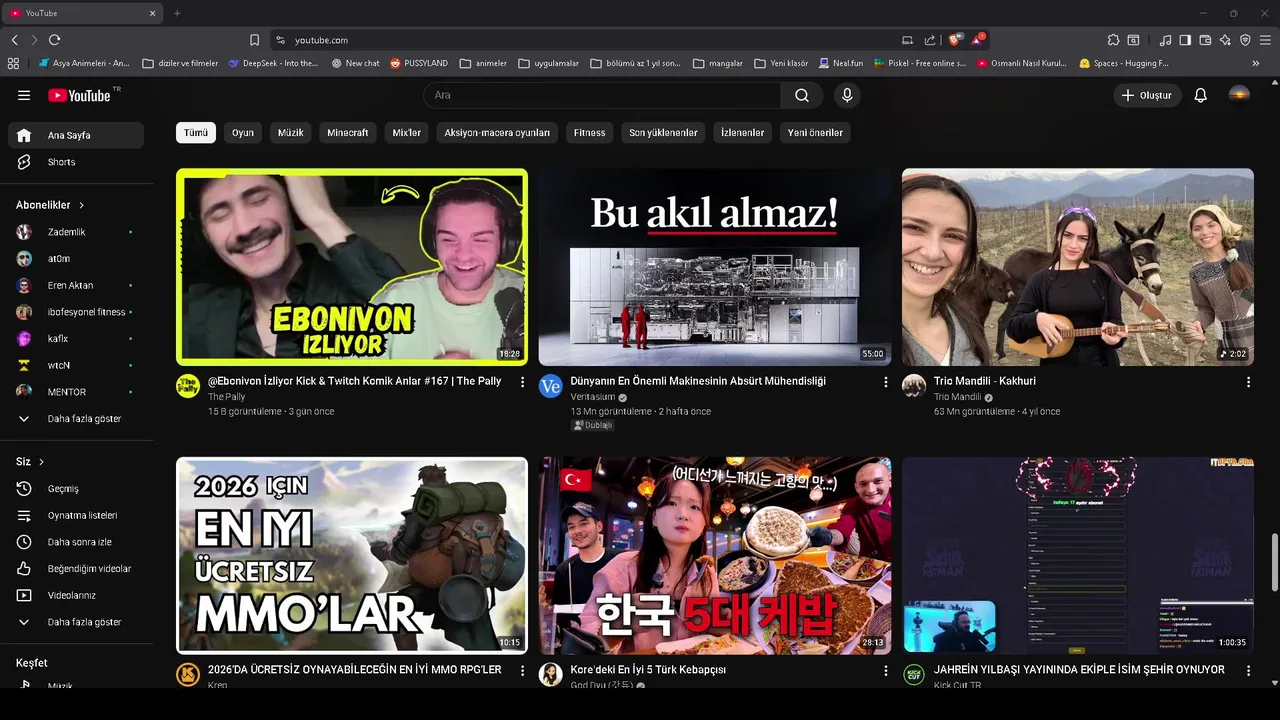The height and width of the screenshot is (720, 1280).
Task: Open the wtcN channel subscription
Action: 76,365
